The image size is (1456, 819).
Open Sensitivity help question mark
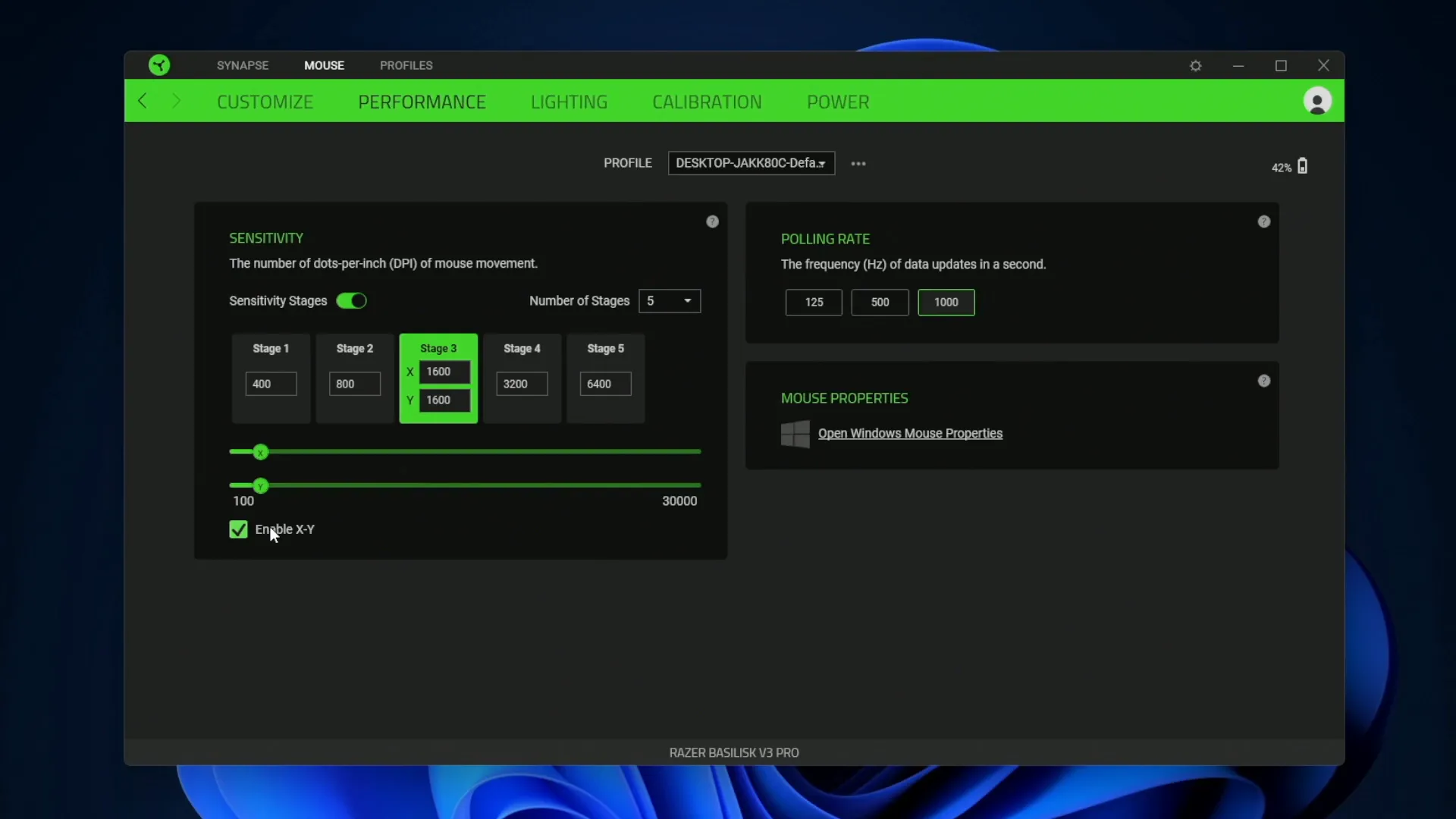coord(712,221)
